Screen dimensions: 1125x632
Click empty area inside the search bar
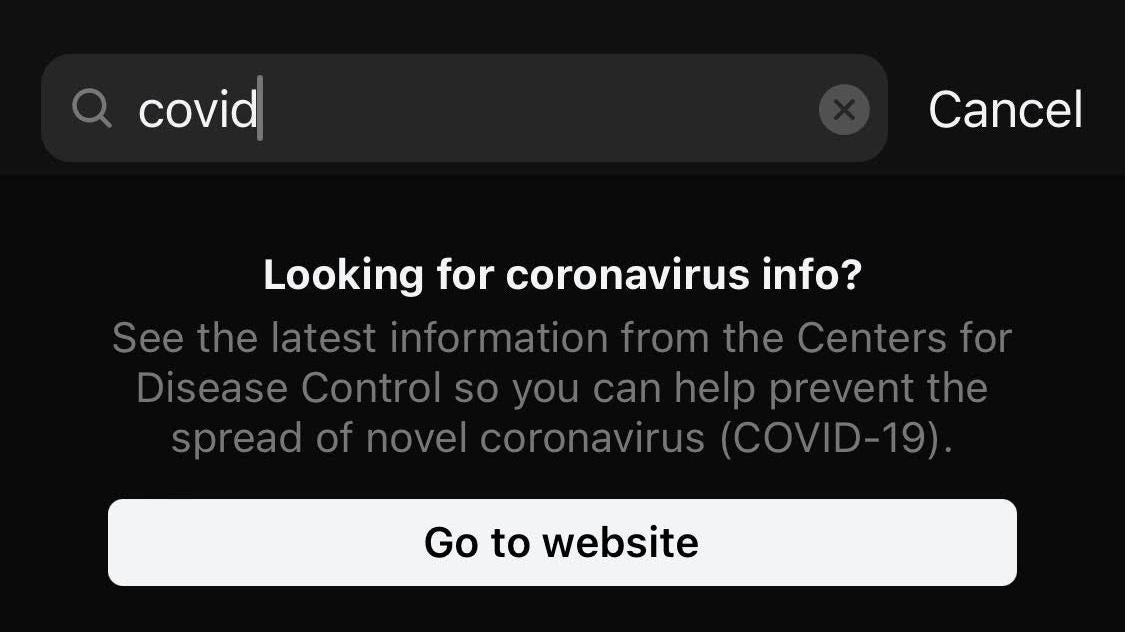coord(538,108)
